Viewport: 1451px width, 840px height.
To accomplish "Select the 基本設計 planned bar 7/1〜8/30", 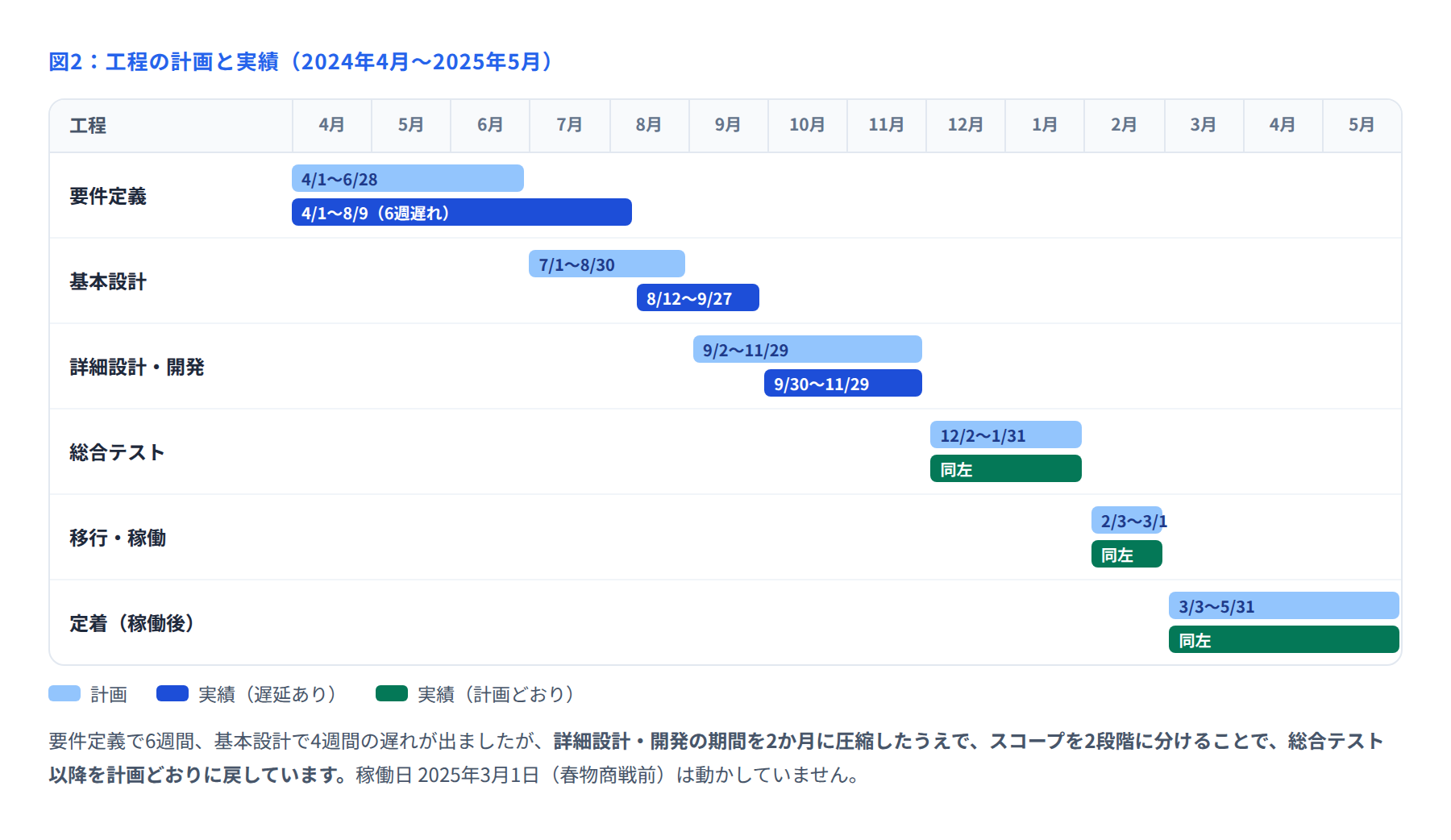I will 607,264.
